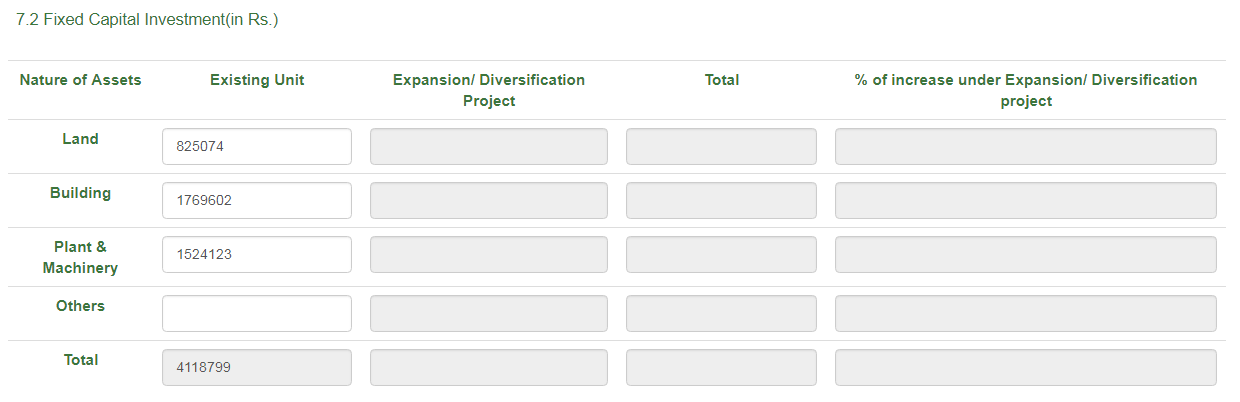
Task: Click the empty Others Existing Unit field
Action: (256, 313)
